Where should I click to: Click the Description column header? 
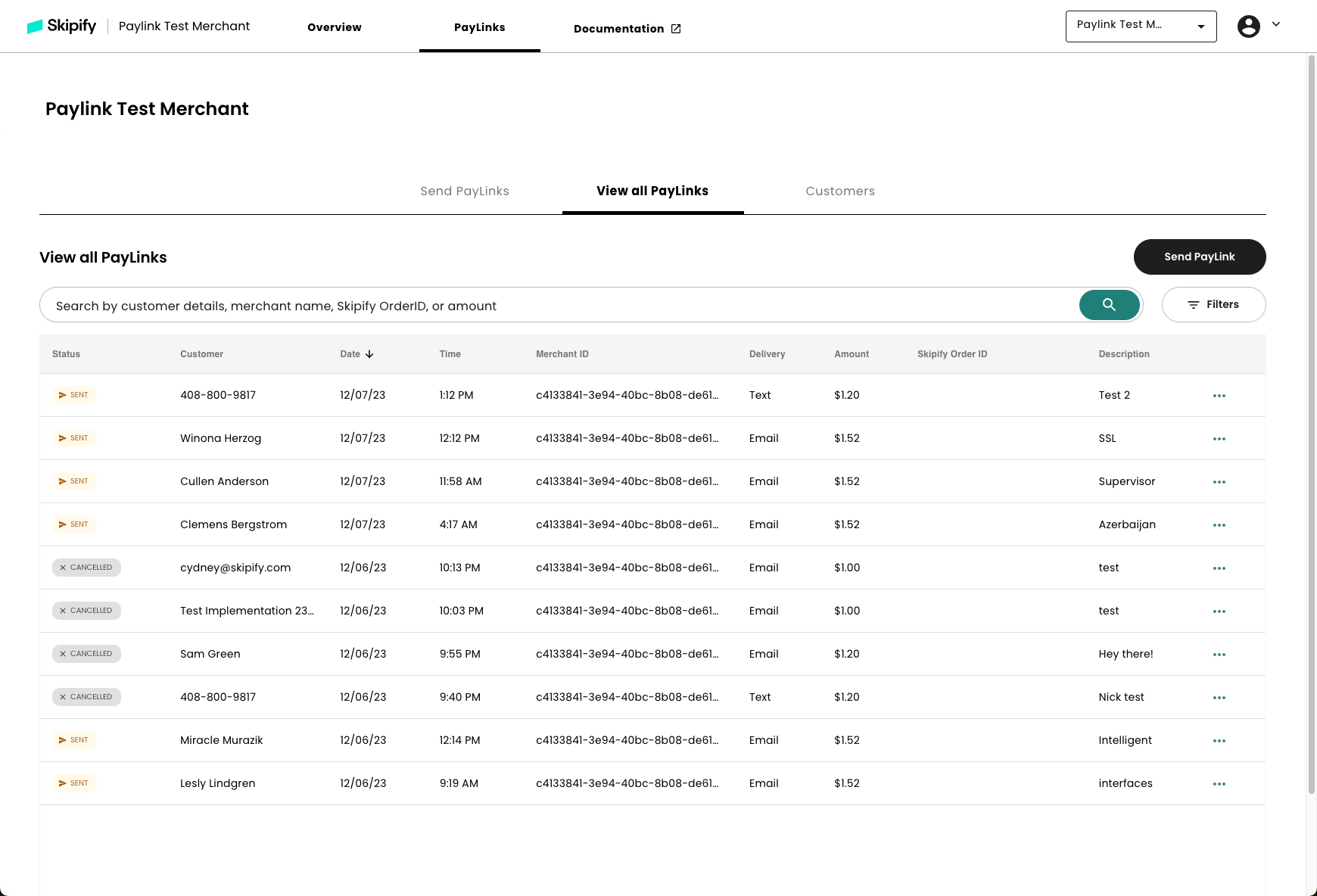point(1124,354)
